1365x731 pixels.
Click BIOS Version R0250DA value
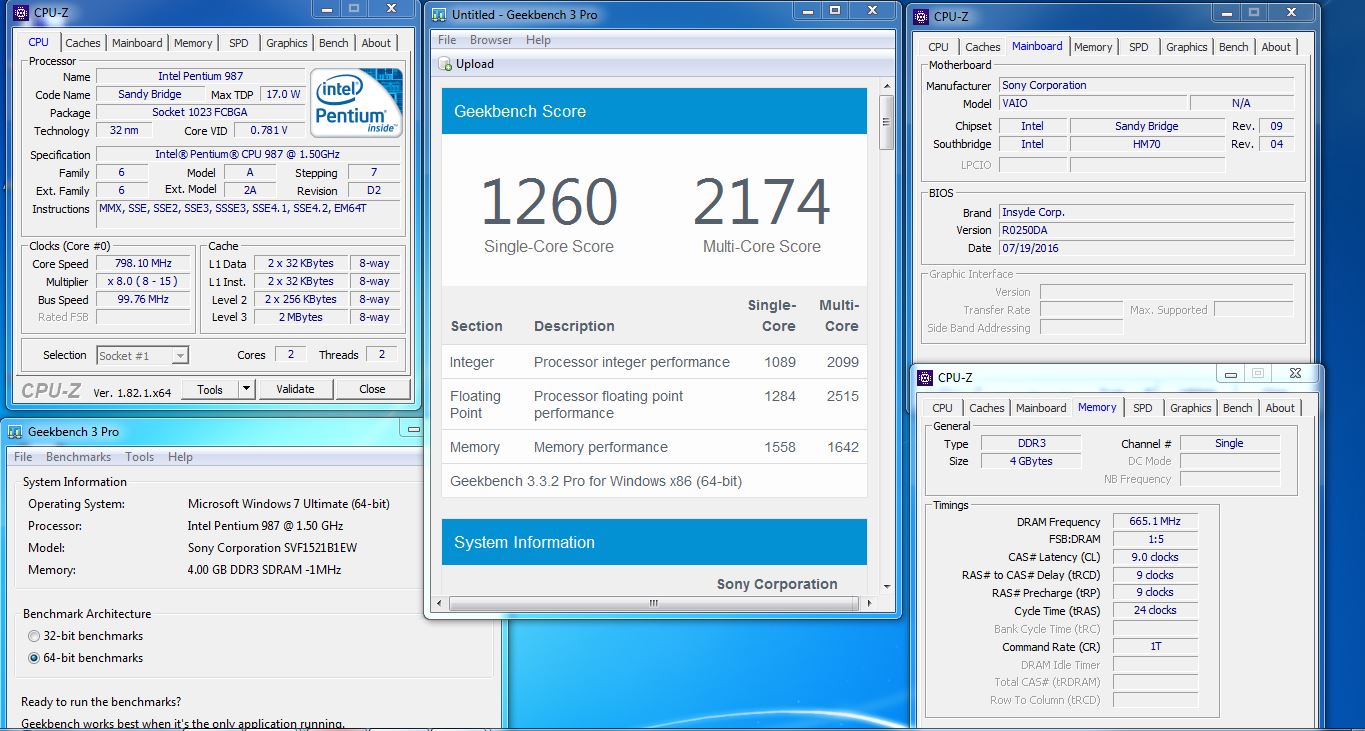(1146, 230)
